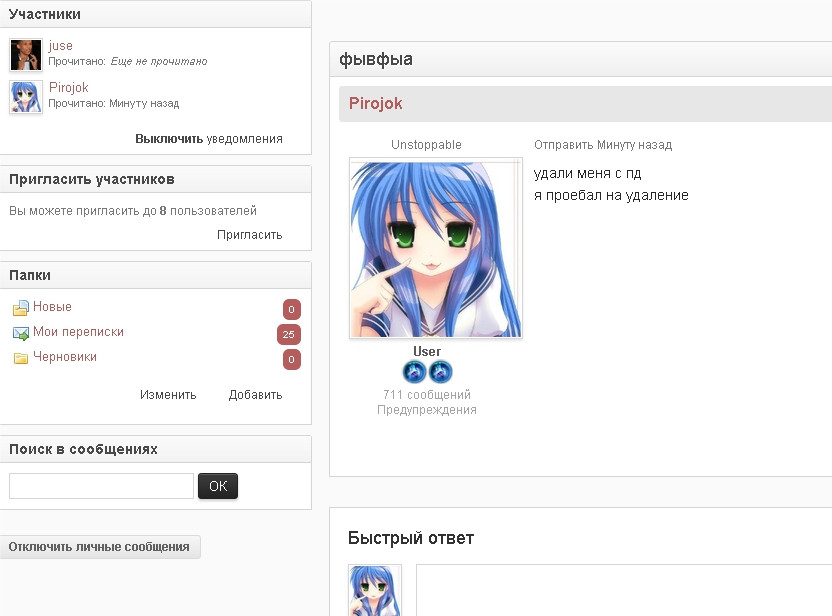Open juse's avatar in participants list

pyautogui.click(x=25, y=55)
